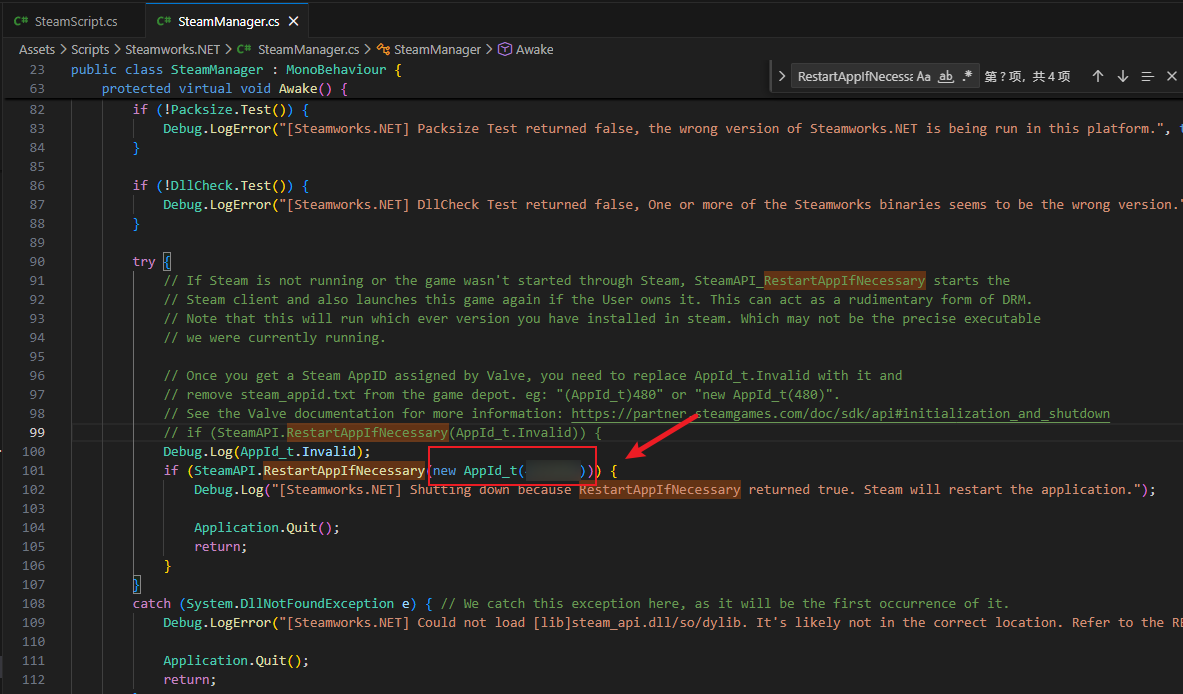Click the class symbol icon before SteamManager breadcrumb
This screenshot has width=1183, height=694.
point(383,49)
